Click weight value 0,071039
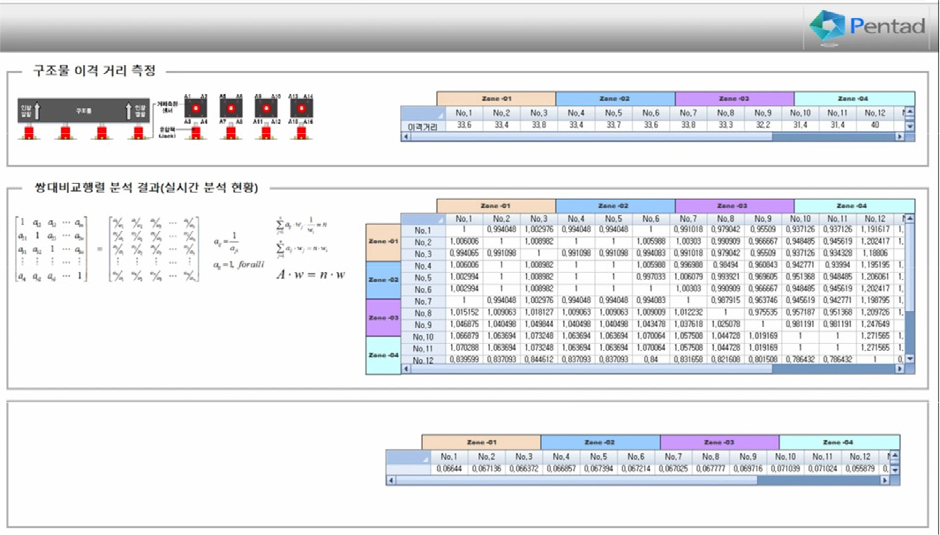The height and width of the screenshot is (535, 940). click(x=785, y=469)
